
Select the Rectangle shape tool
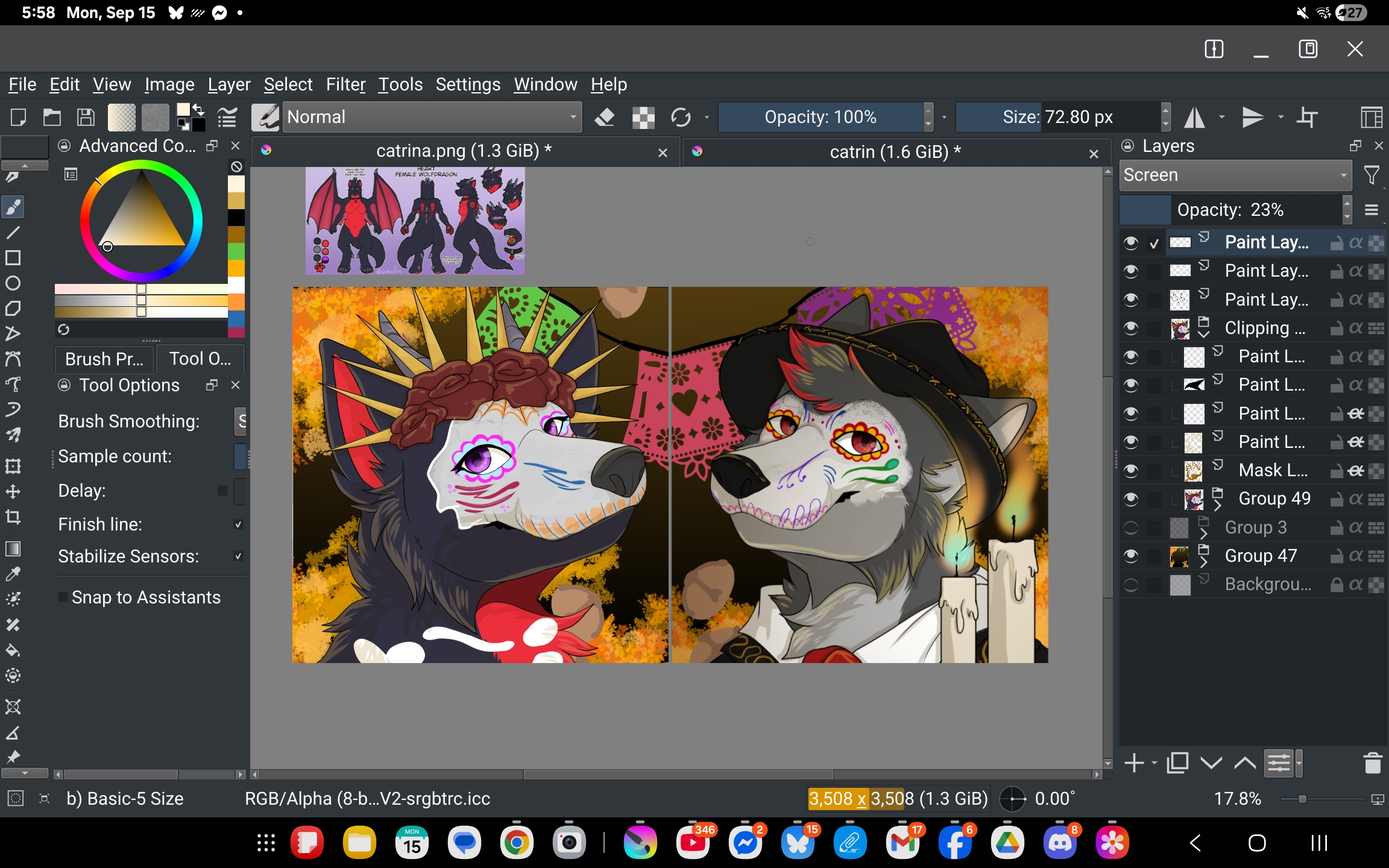coord(13,258)
